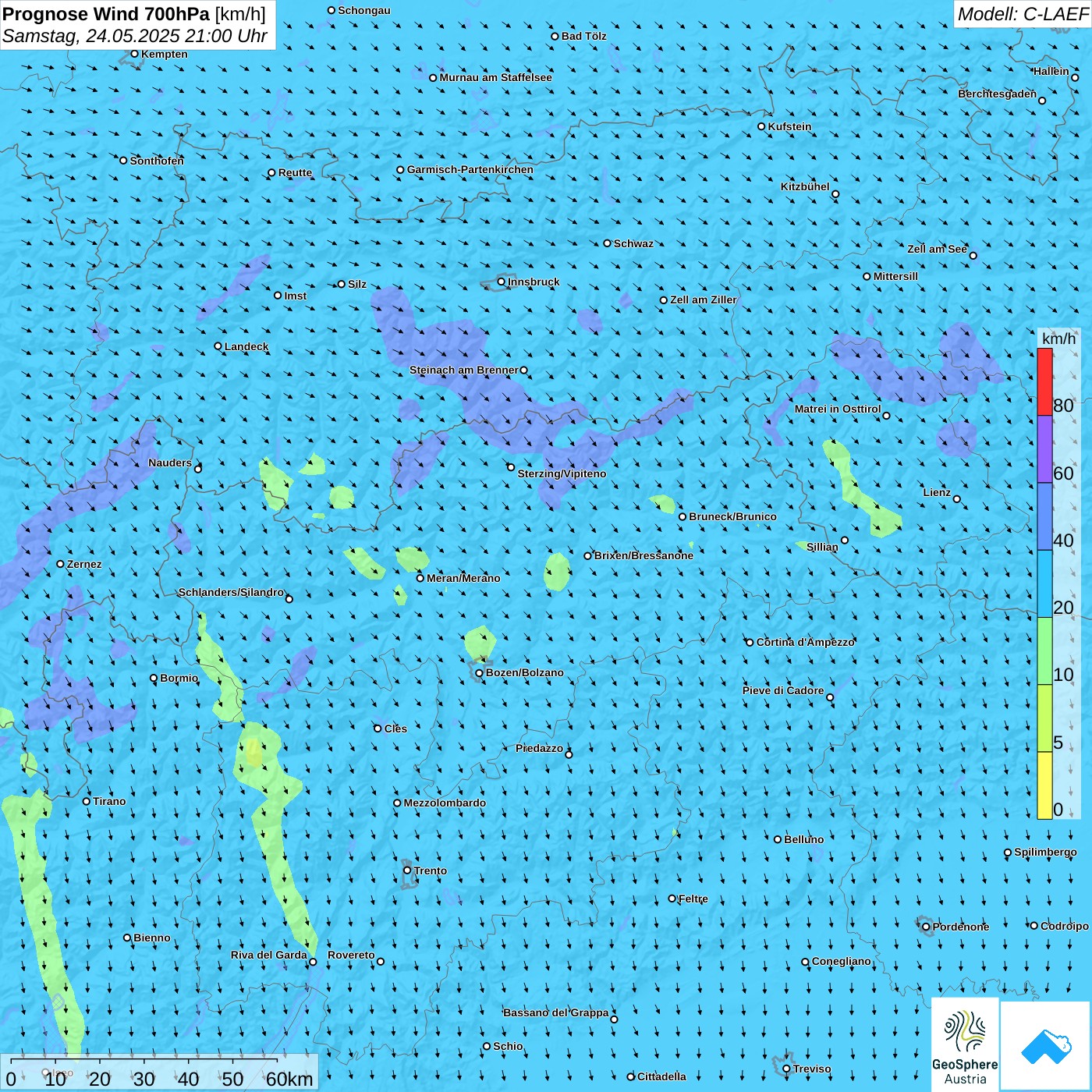Click the Sillian label
1092x1092 pixels.
(822, 547)
